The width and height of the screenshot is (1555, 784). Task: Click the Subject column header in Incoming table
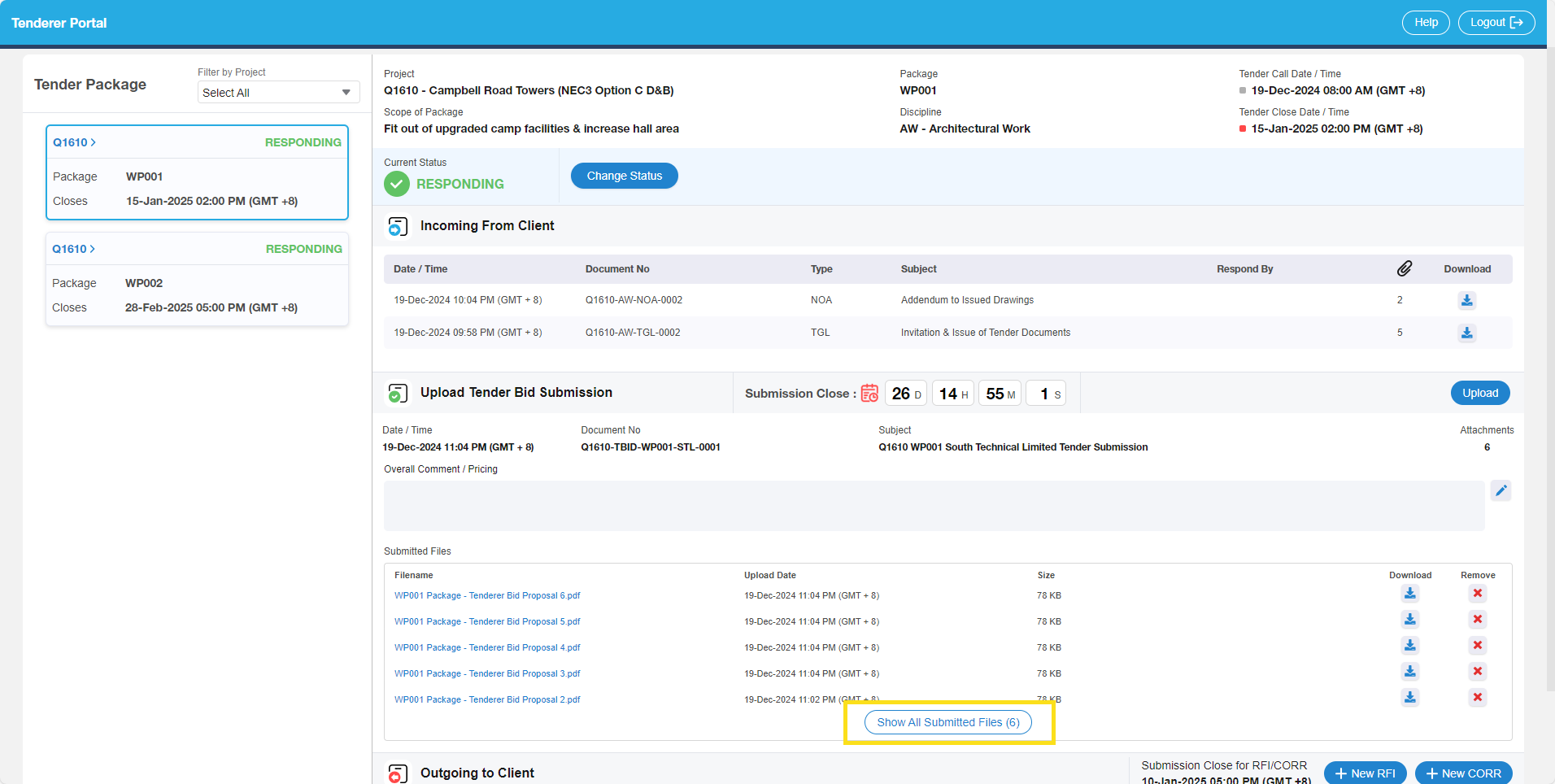(919, 269)
